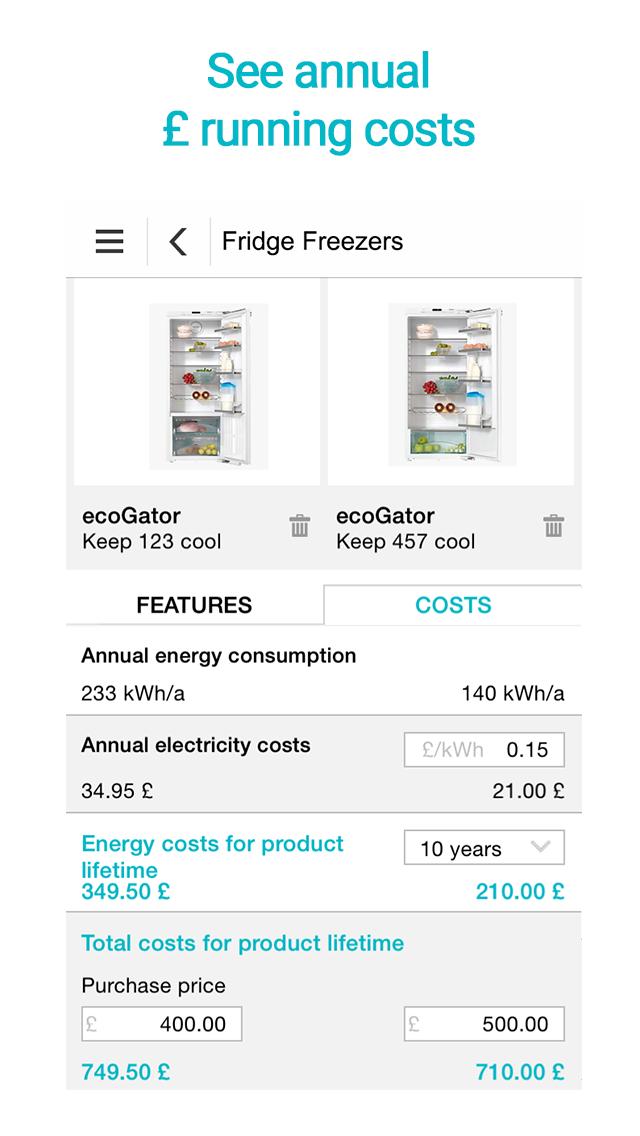
Task: Edit the £/kWh electricity rate field
Action: [x=484, y=750]
